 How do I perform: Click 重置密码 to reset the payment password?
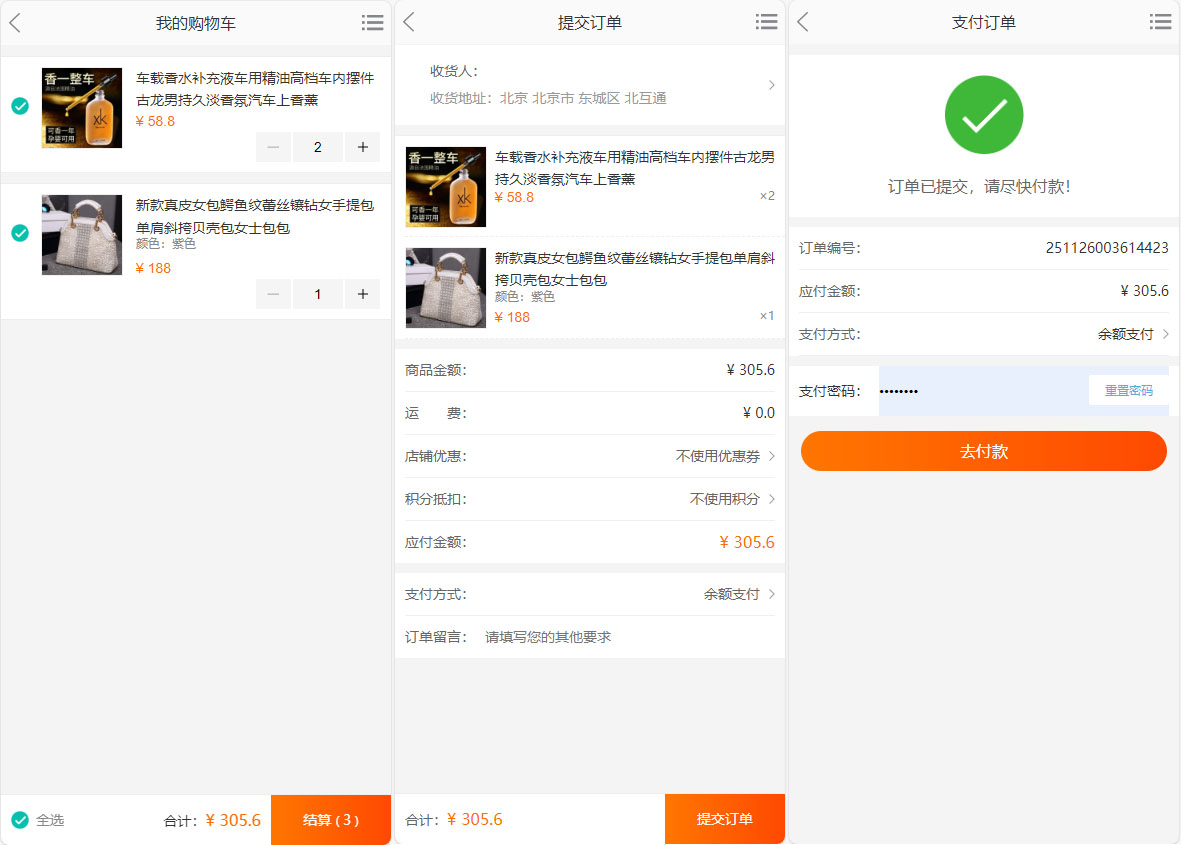tap(1128, 390)
